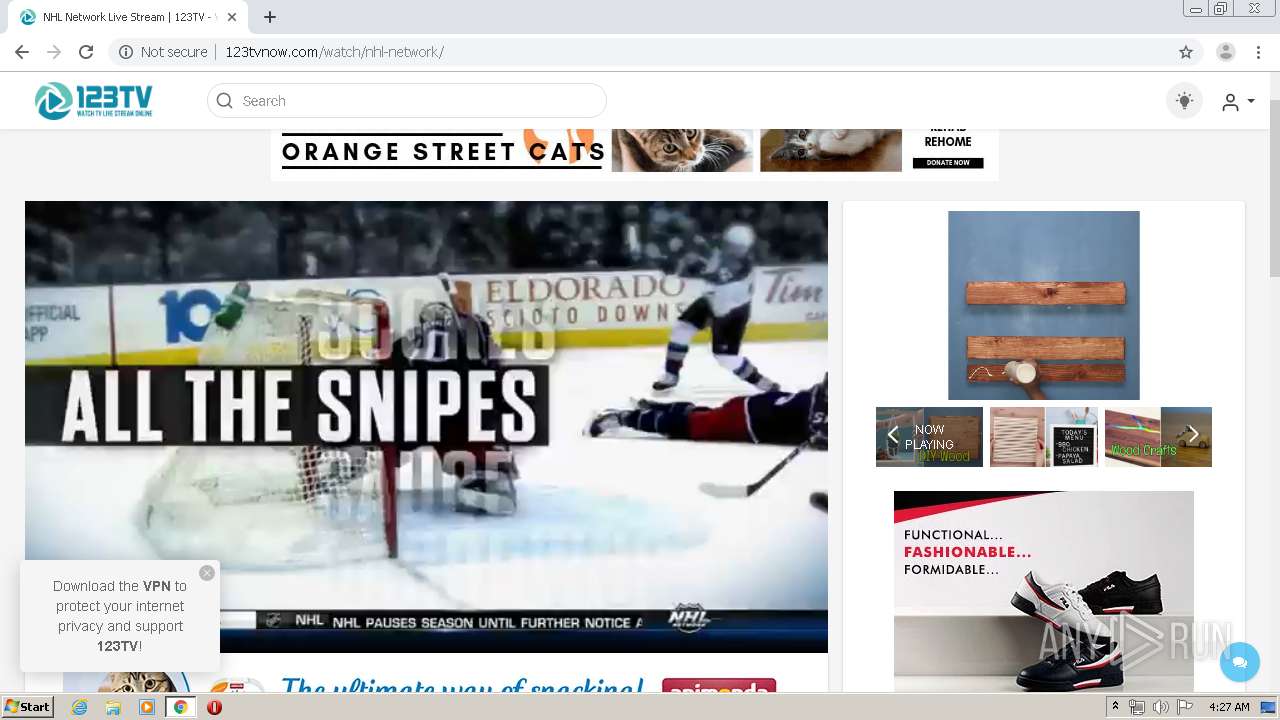Click the Donate Now button in banner
Viewport: 1280px width, 720px height.
pos(948,163)
